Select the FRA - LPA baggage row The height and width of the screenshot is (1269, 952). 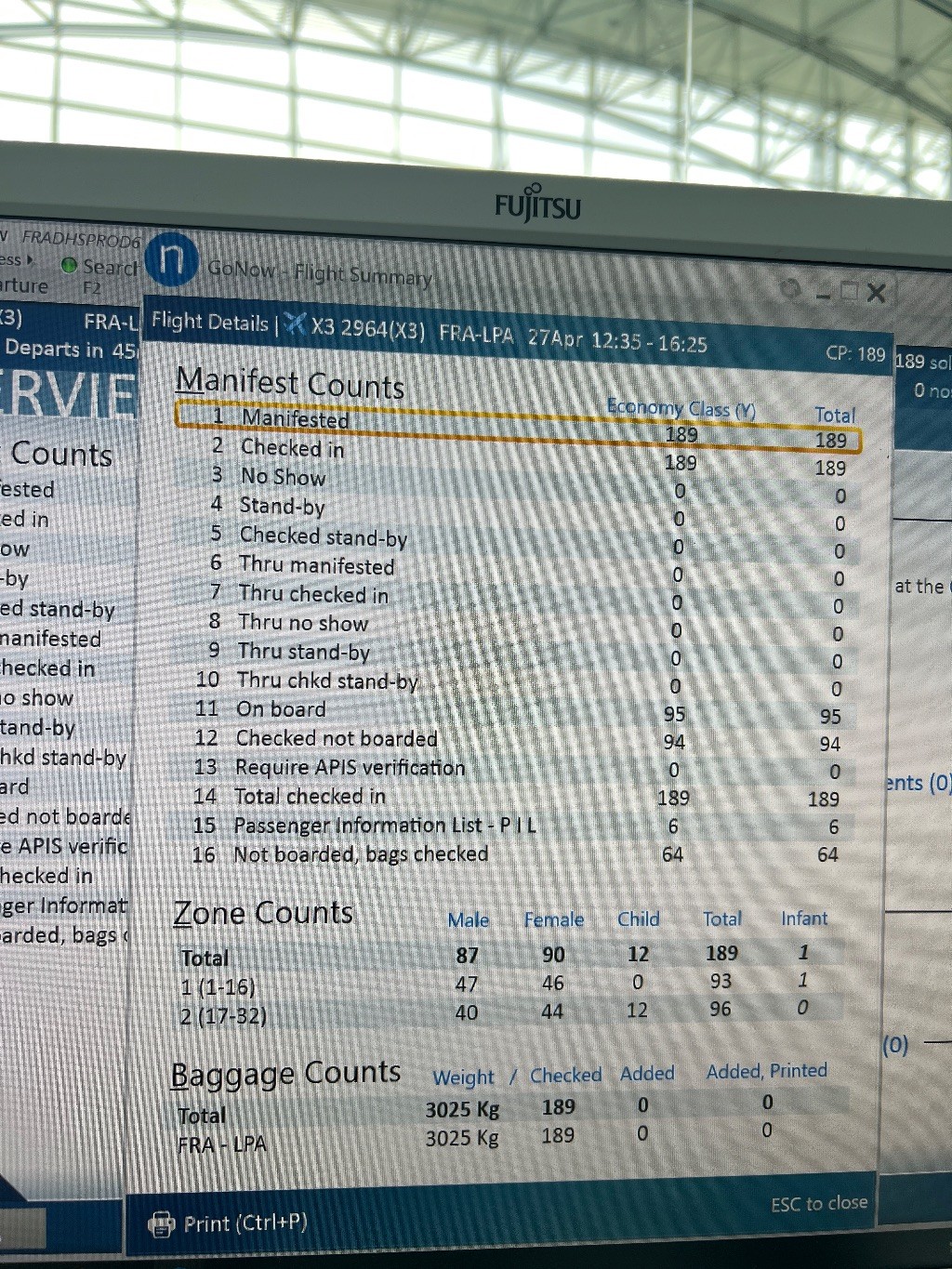[221, 1143]
